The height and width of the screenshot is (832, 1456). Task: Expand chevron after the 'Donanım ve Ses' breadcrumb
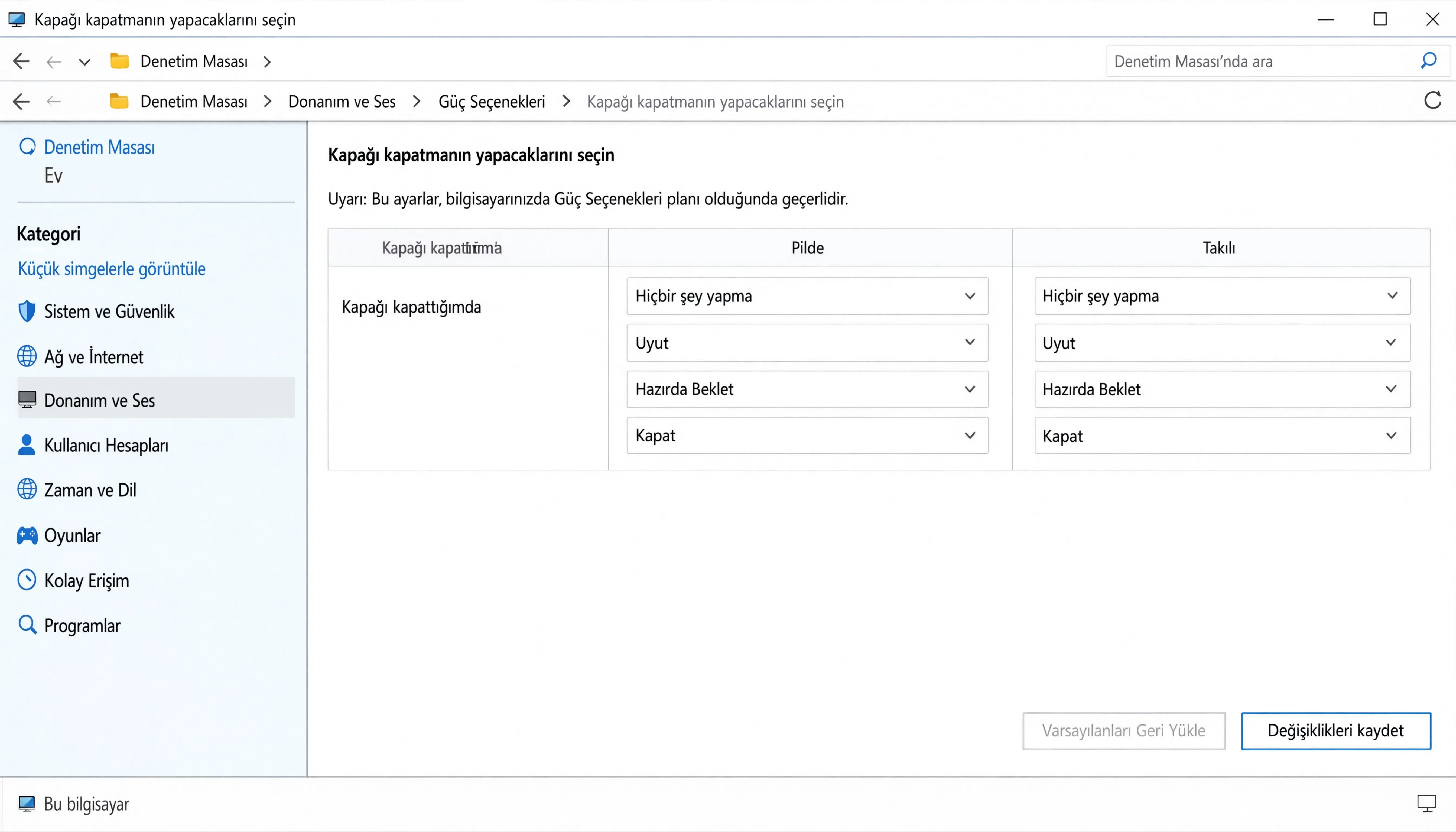(x=417, y=101)
